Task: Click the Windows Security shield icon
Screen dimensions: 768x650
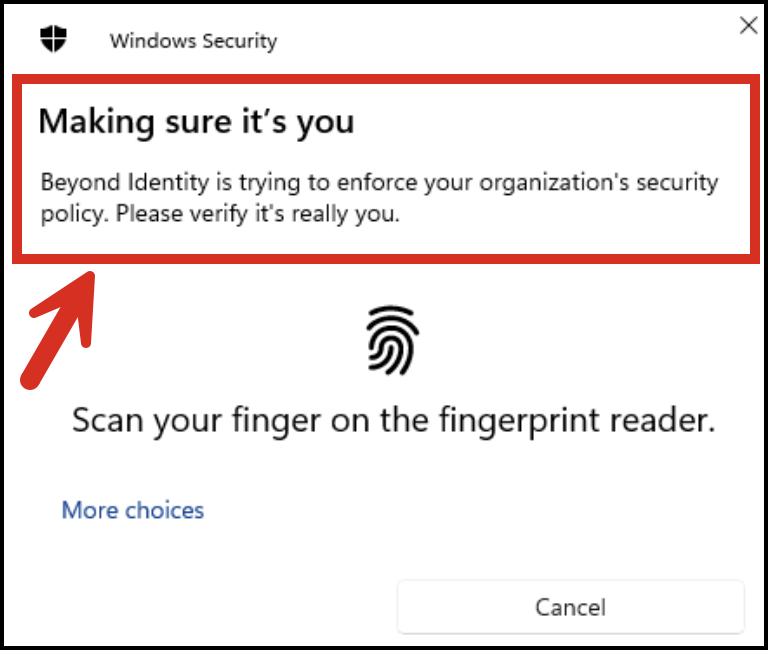Action: click(53, 39)
